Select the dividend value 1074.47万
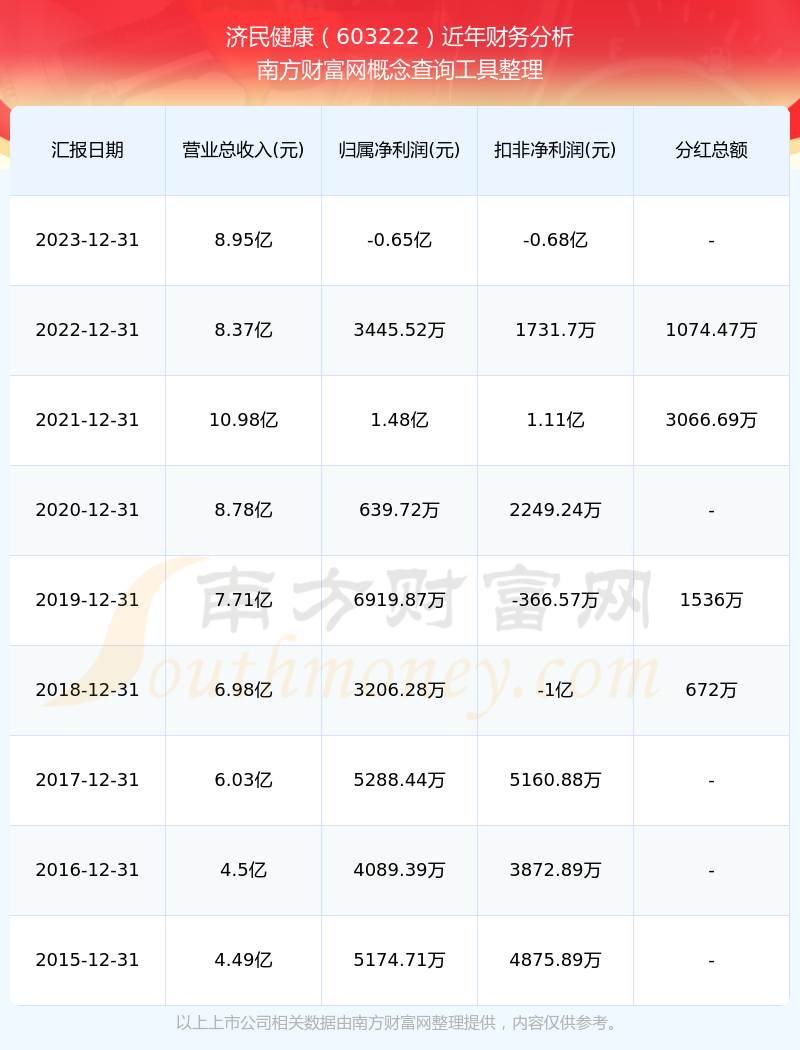 [712, 330]
